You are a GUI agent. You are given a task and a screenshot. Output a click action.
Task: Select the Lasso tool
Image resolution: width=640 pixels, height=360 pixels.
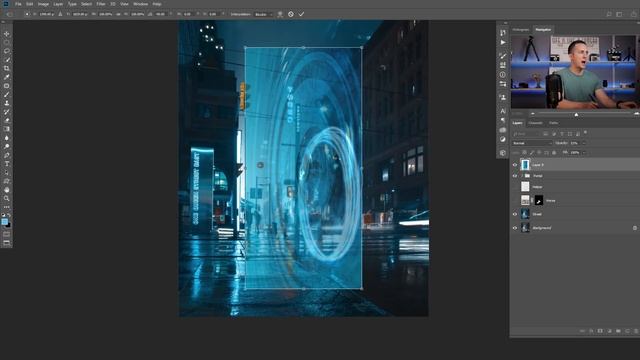click(x=7, y=51)
